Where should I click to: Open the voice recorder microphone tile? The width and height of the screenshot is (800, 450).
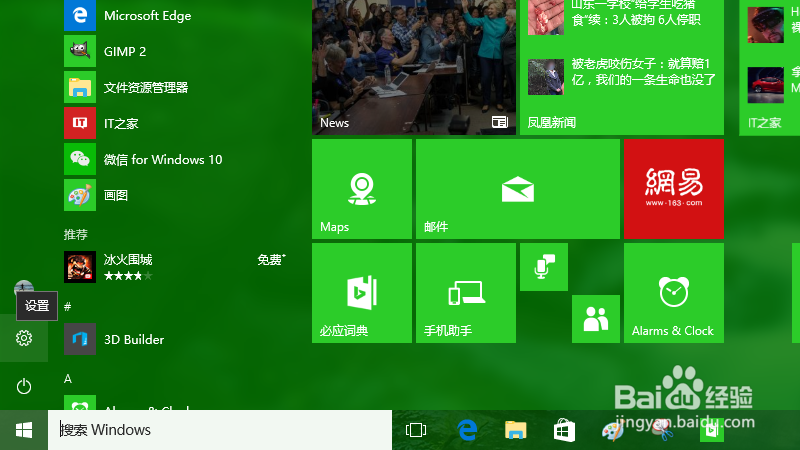point(544,267)
